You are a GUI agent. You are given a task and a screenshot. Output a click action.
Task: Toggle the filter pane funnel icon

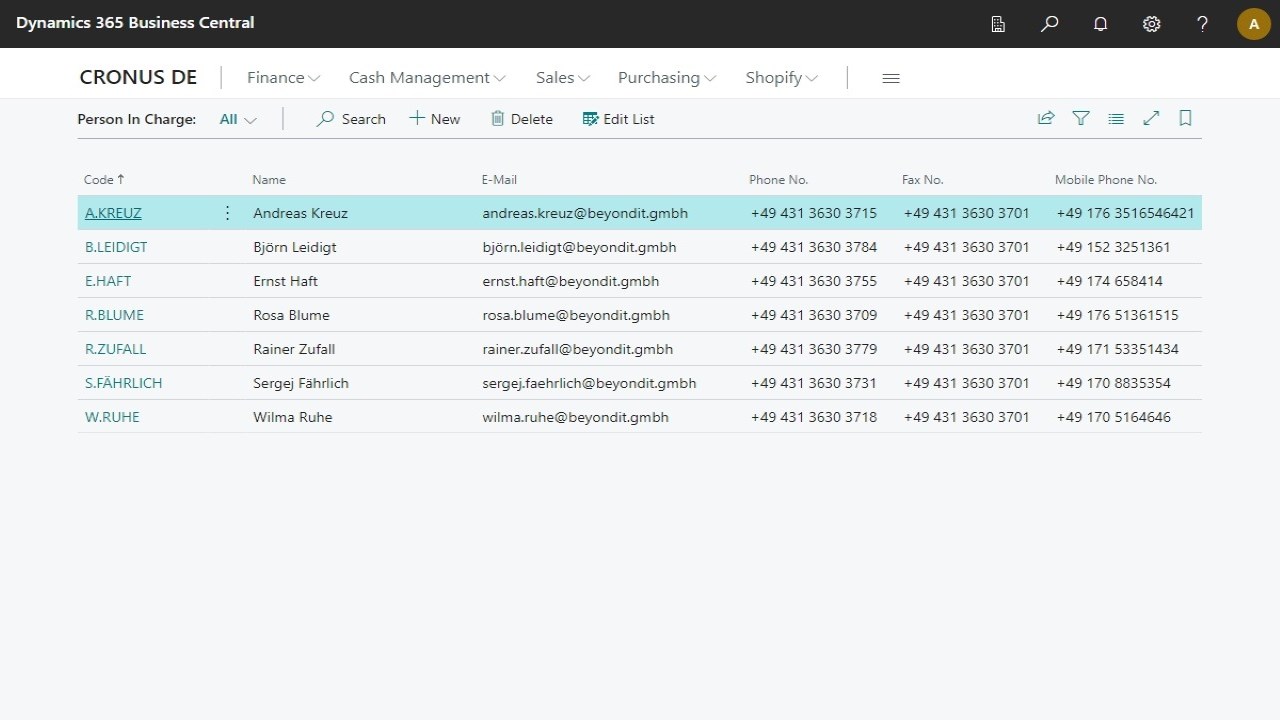tap(1081, 118)
